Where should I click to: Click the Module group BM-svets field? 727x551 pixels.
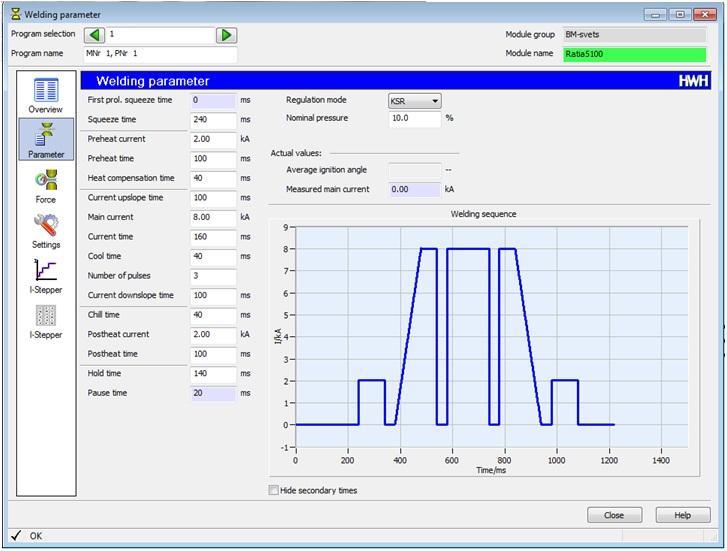click(x=634, y=35)
